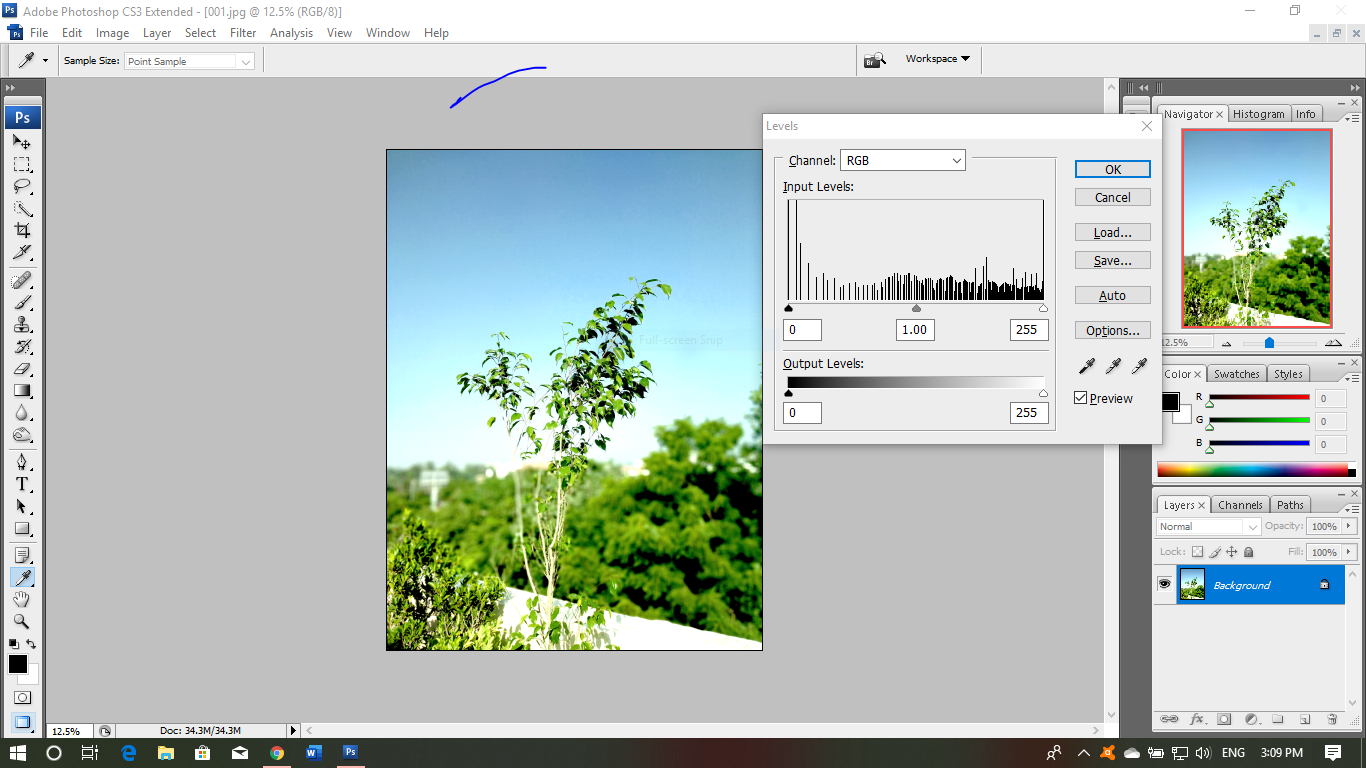
Task: Click the Load button in Levels dialog
Action: [x=1112, y=232]
